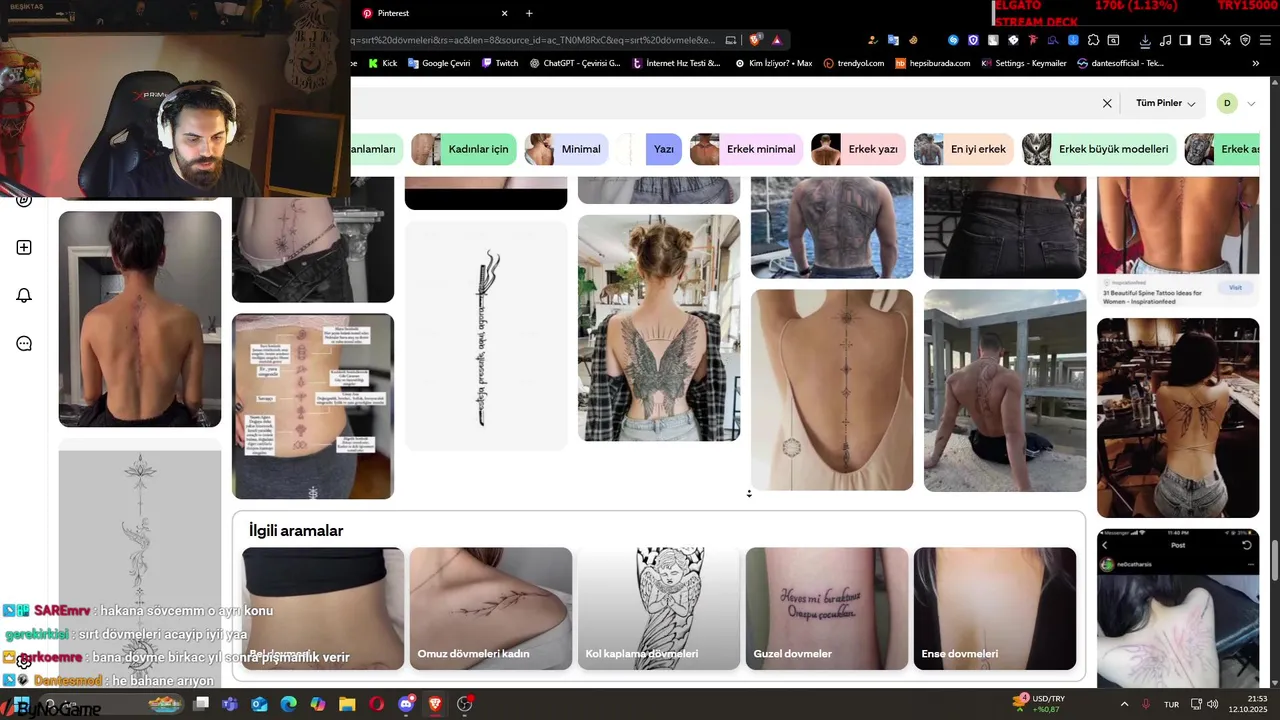This screenshot has height=720, width=1280.
Task: Open the butterfly back tattoo pin
Action: click(x=659, y=327)
